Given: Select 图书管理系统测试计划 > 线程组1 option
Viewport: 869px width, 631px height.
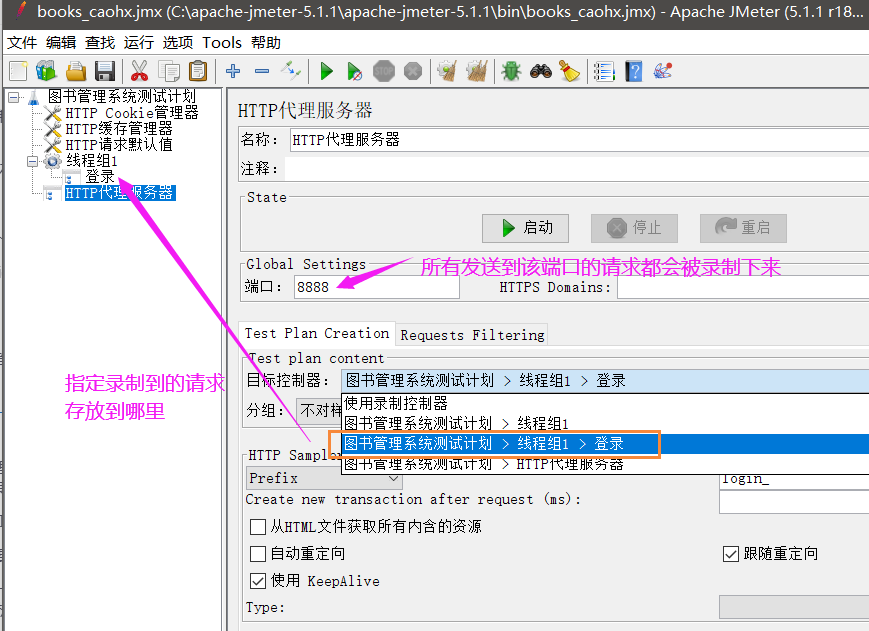Looking at the screenshot, I should coord(605,424).
